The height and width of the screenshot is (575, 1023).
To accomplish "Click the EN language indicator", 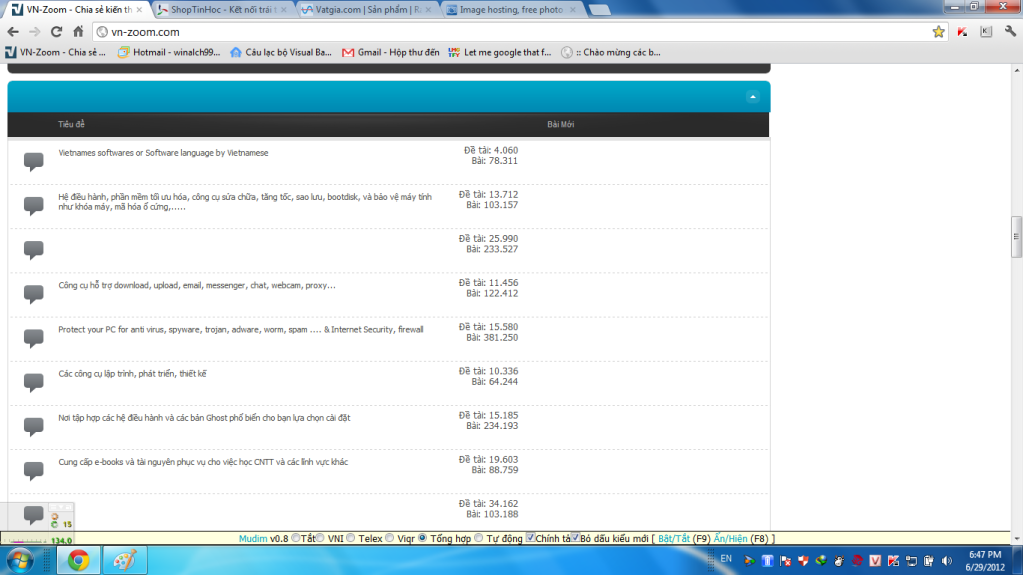I will pos(726,559).
